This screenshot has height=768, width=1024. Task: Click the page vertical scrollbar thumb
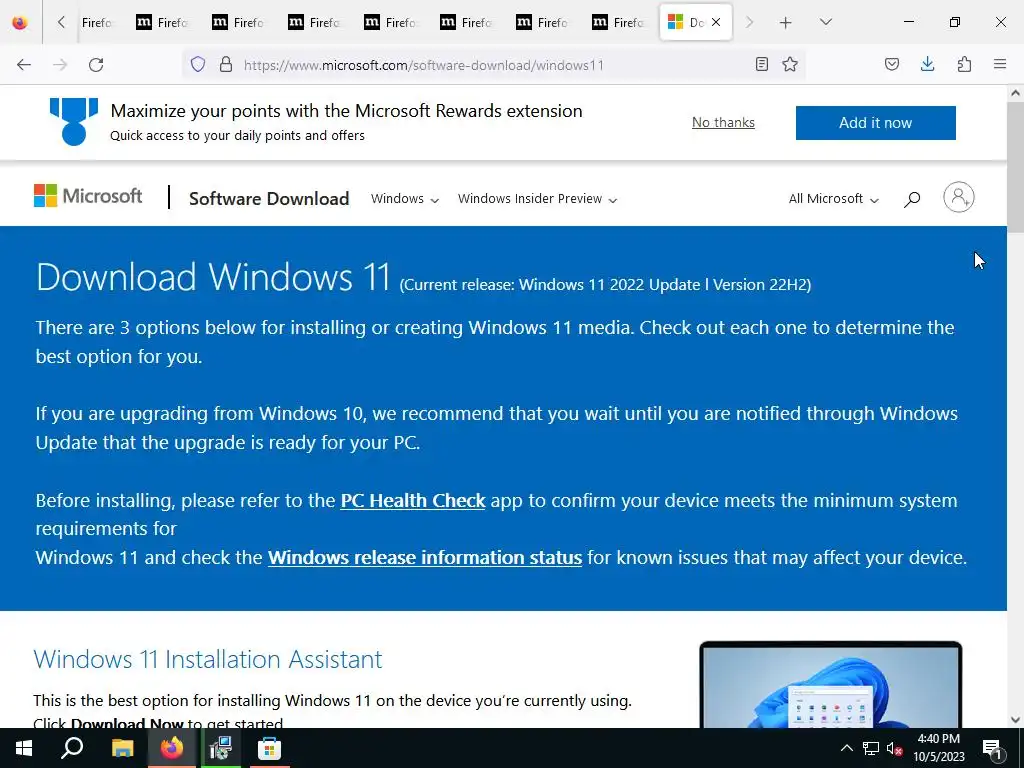pos(1015,167)
